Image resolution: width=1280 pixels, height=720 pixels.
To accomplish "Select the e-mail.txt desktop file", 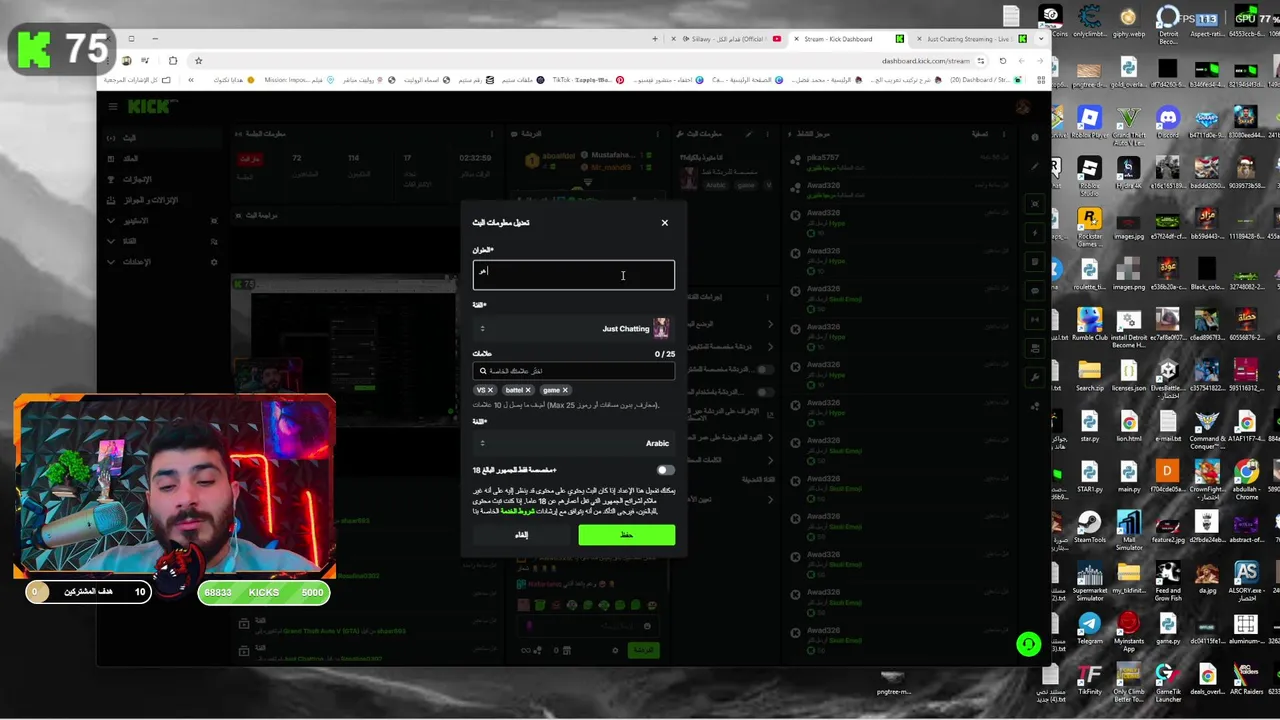I will [x=1167, y=426].
